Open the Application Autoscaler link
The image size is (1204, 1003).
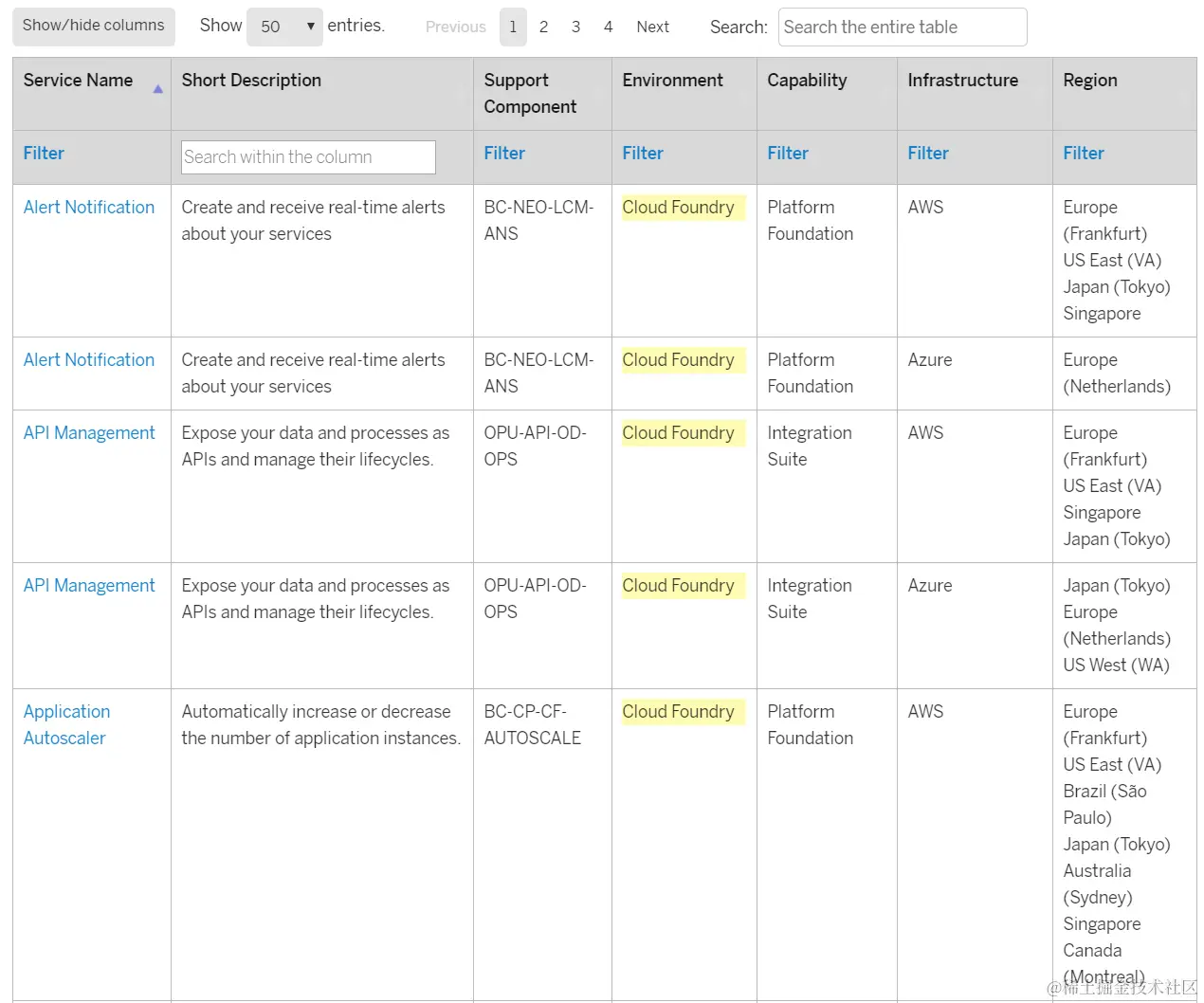(66, 725)
